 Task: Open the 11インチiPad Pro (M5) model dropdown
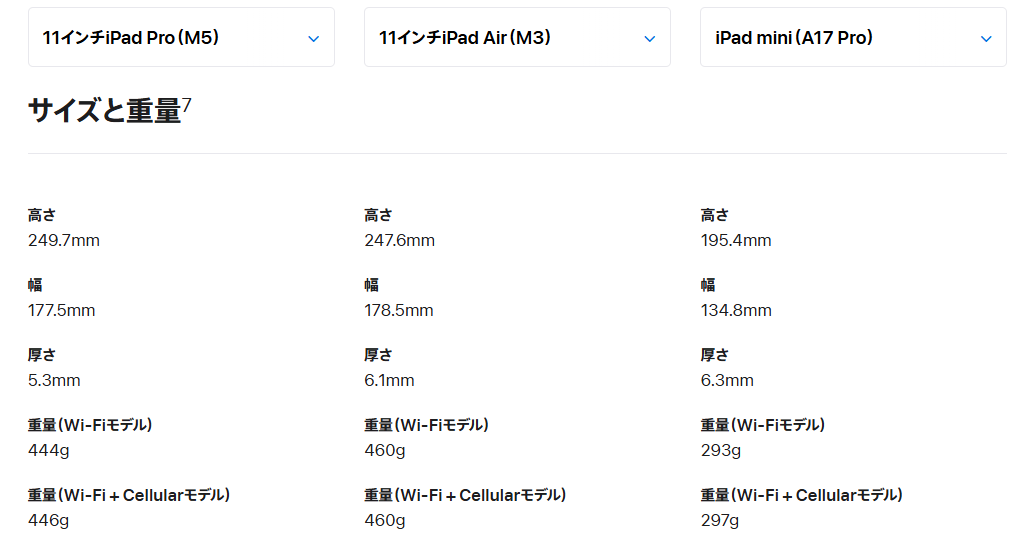[181, 37]
